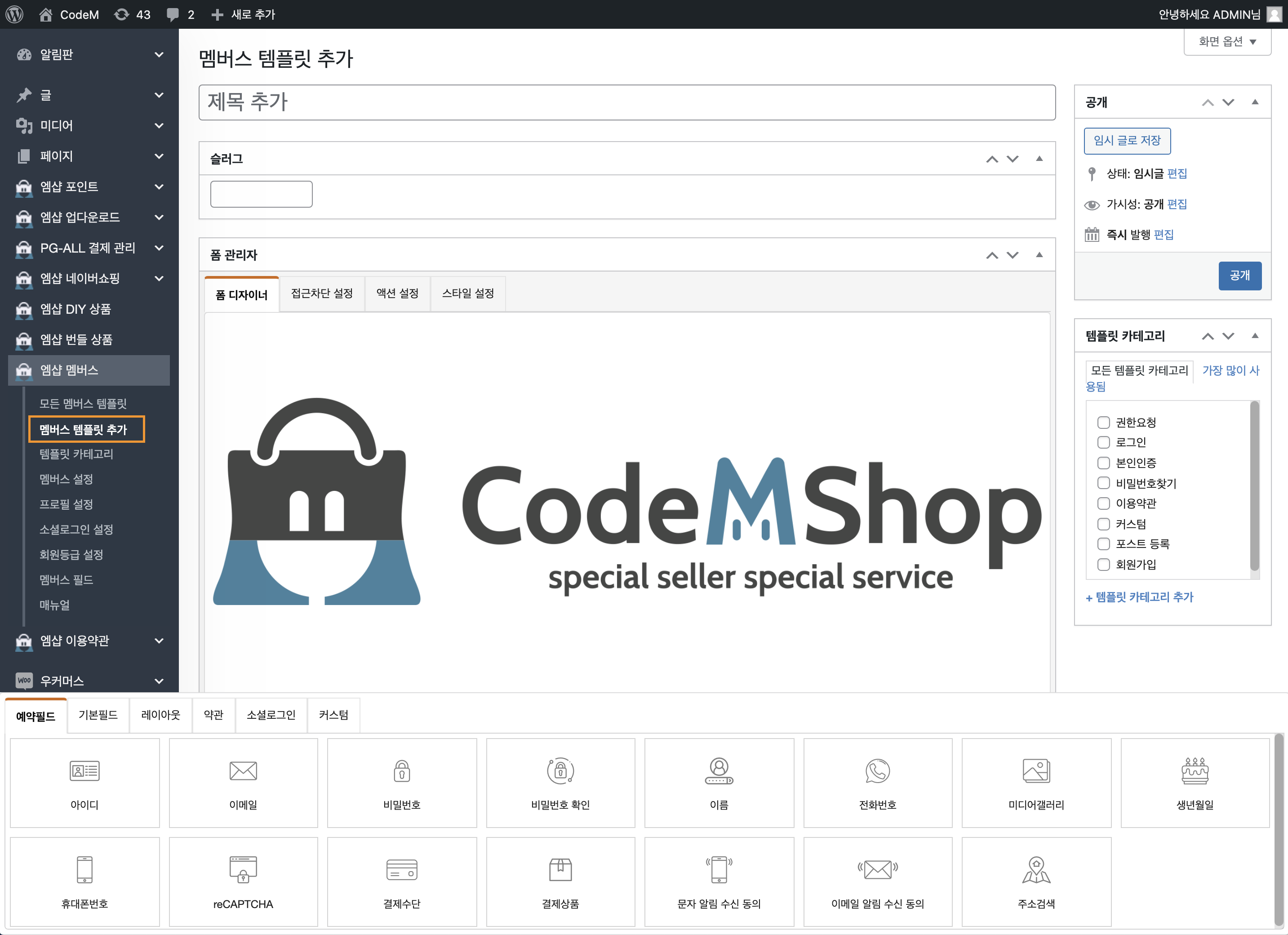
Task: Add the 이름 person field
Action: (719, 782)
